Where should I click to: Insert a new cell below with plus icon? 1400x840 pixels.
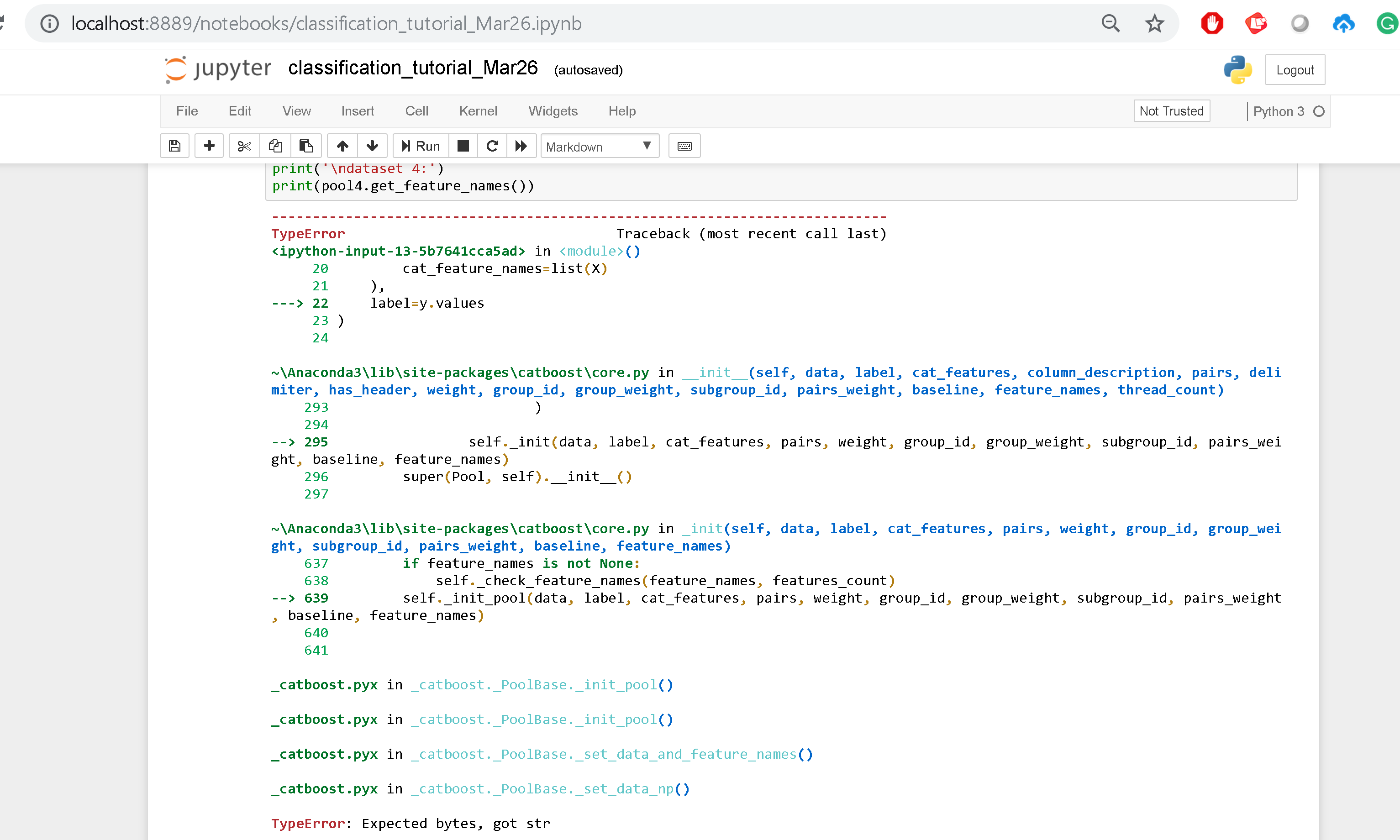[x=209, y=146]
